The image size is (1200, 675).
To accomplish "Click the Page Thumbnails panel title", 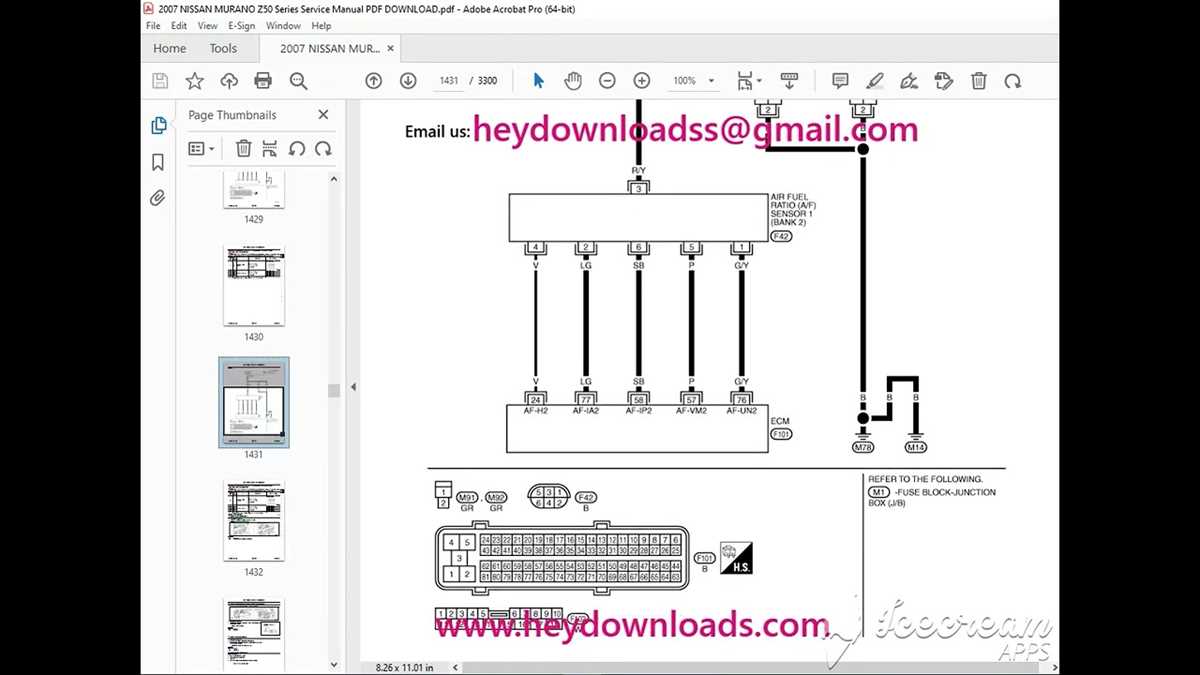I will tap(232, 115).
